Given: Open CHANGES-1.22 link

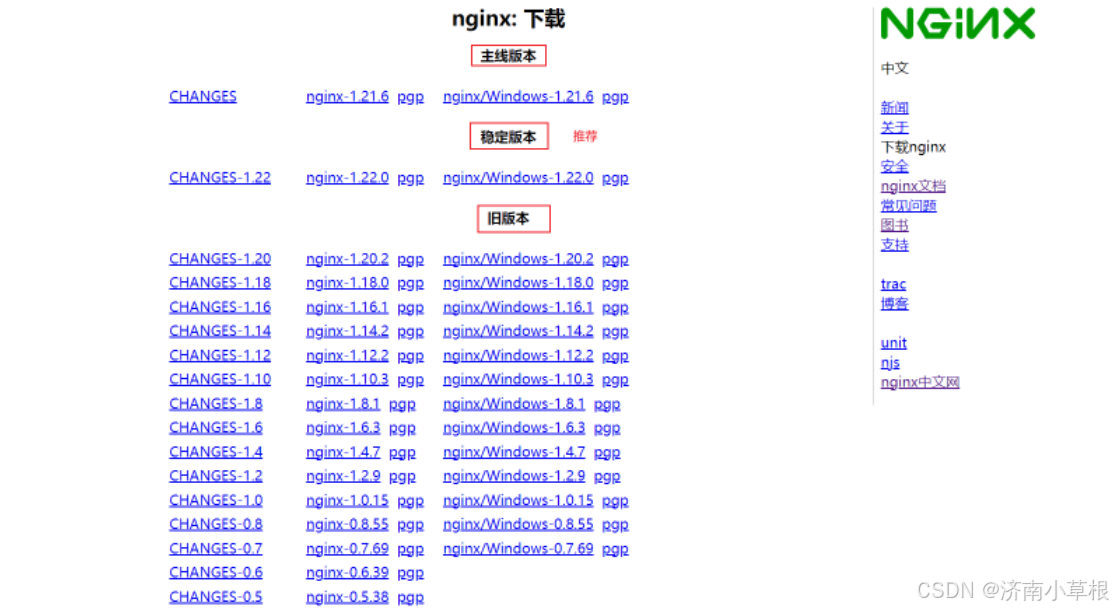Looking at the screenshot, I should click(220, 178).
